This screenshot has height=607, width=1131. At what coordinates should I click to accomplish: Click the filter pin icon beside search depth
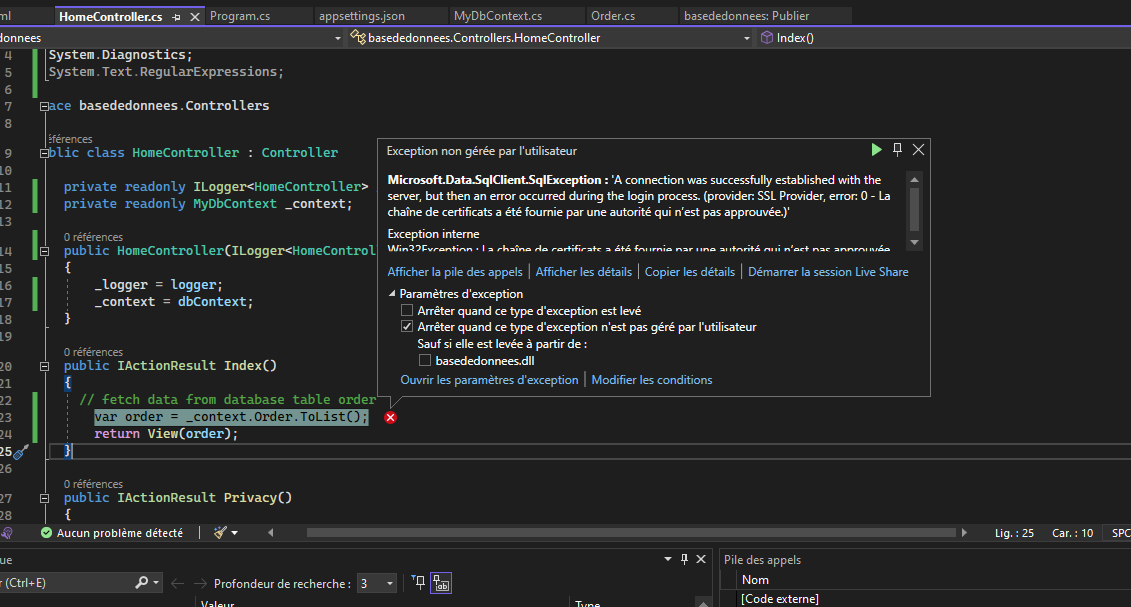pyautogui.click(x=418, y=582)
